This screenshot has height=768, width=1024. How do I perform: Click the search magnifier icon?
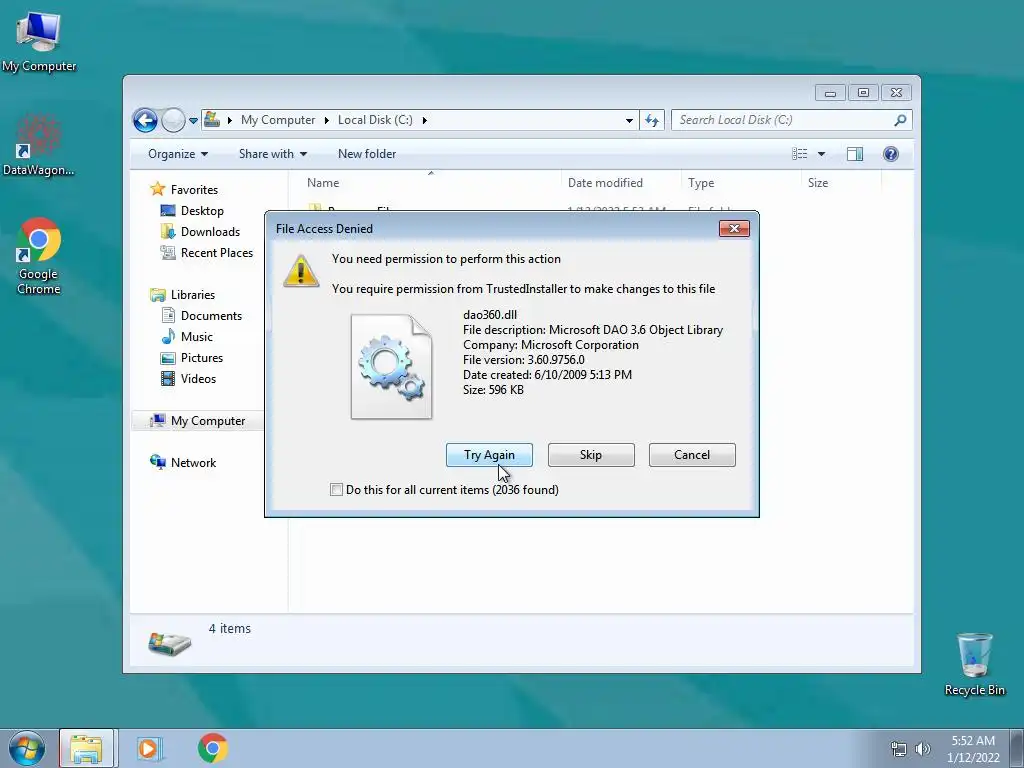coord(901,120)
